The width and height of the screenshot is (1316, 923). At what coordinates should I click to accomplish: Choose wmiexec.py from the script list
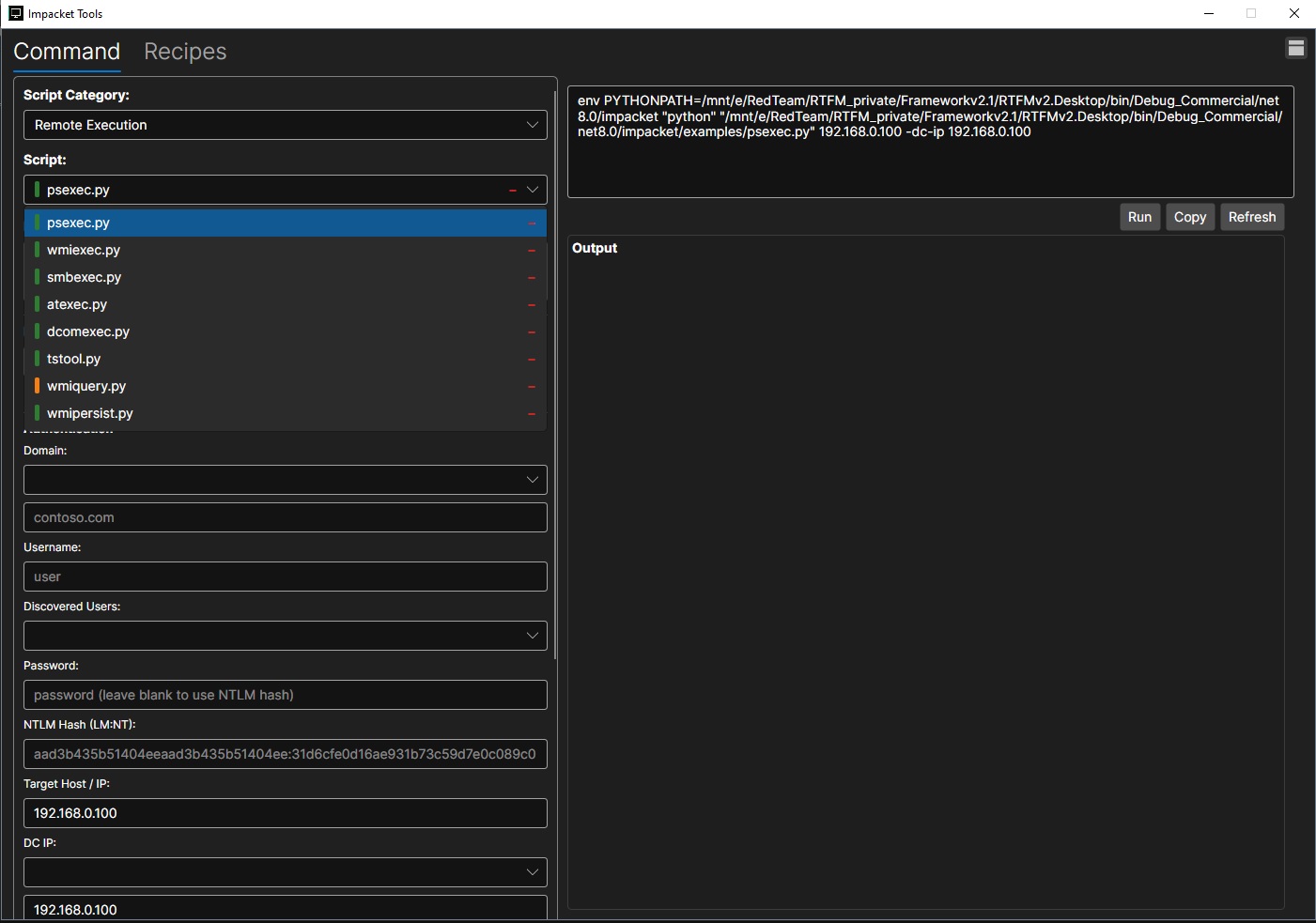click(x=286, y=250)
